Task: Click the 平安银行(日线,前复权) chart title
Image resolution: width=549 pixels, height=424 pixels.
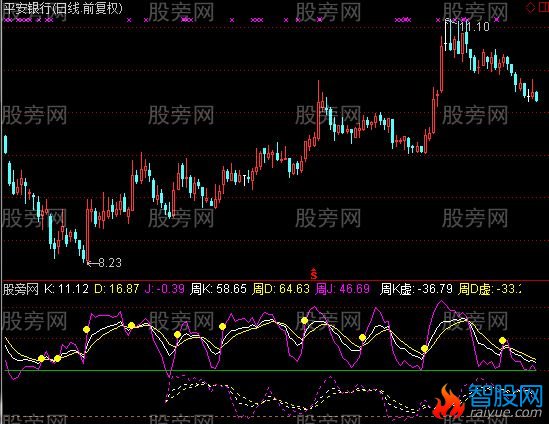Action: coord(63,8)
